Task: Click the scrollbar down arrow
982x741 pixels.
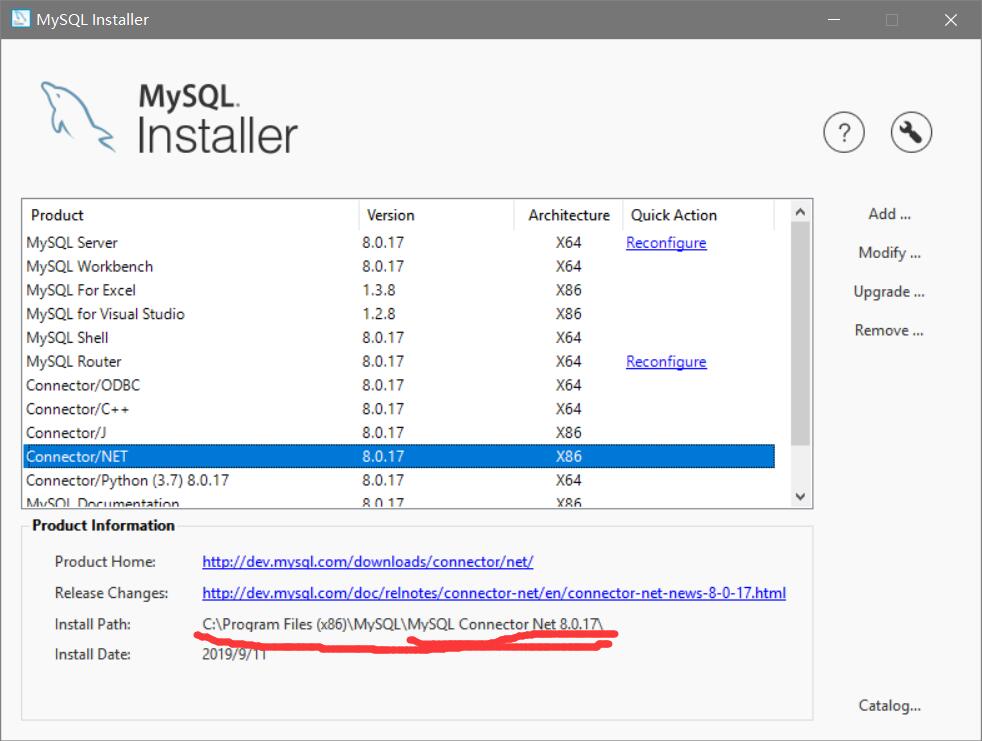Action: [800, 495]
